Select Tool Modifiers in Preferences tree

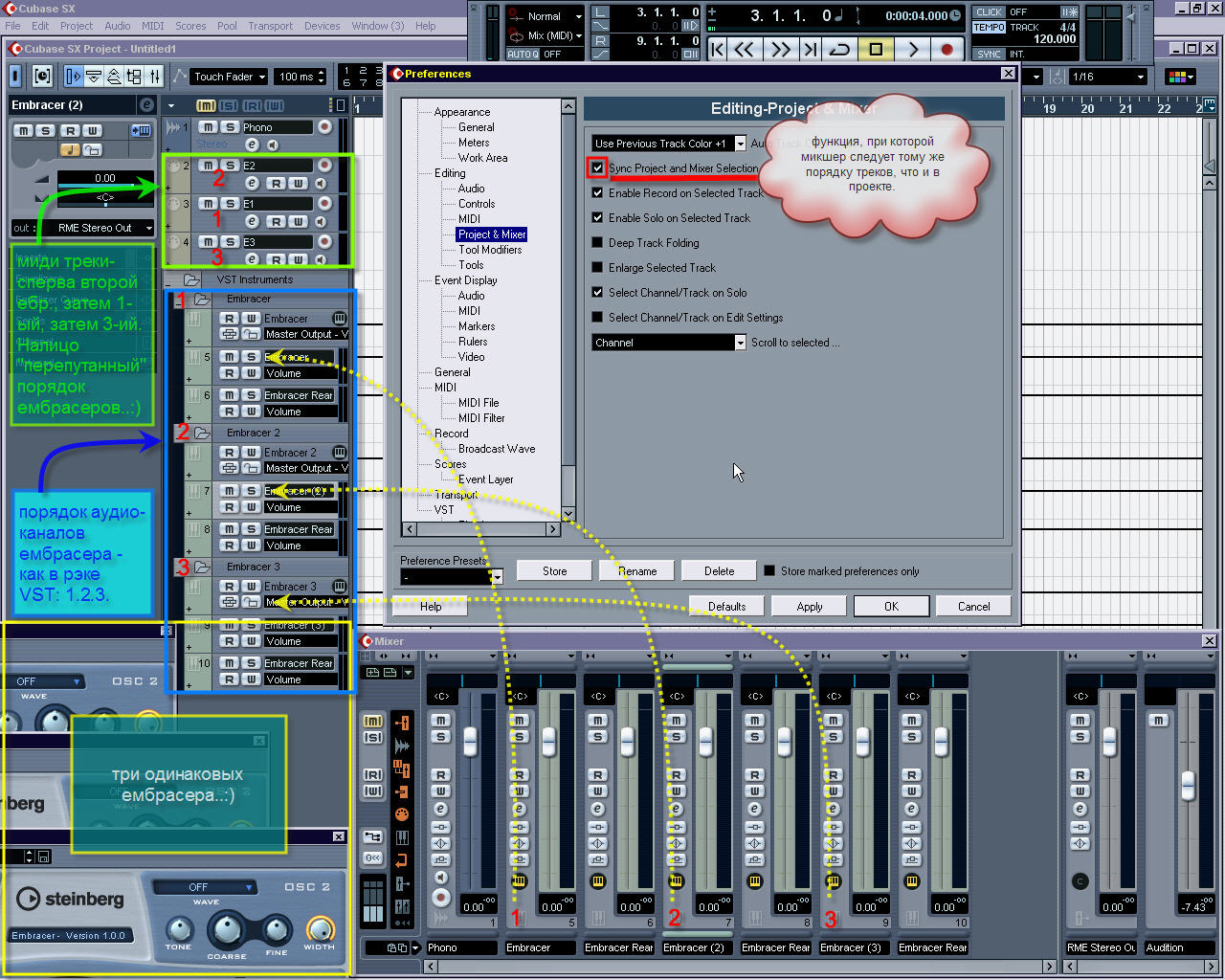[490, 250]
